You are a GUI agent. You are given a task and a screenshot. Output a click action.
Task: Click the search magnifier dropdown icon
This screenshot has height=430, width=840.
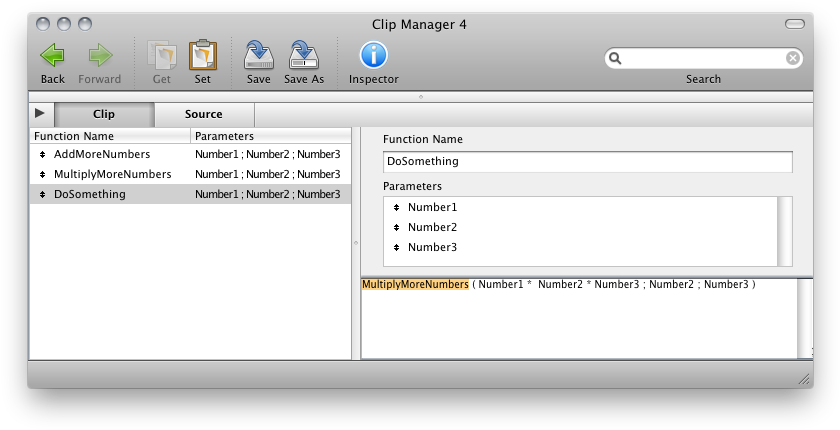tap(616, 58)
